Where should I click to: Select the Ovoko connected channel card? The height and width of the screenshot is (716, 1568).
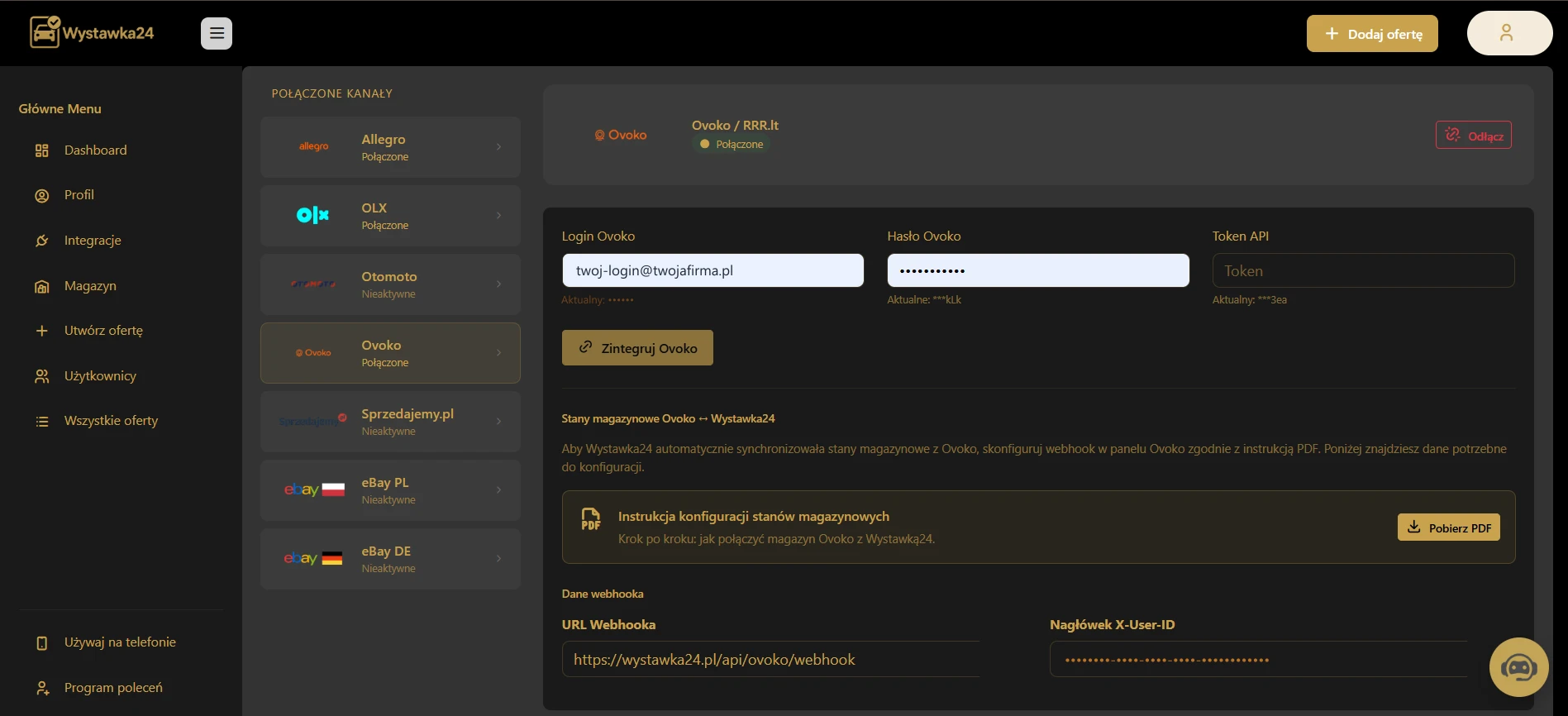(x=390, y=353)
